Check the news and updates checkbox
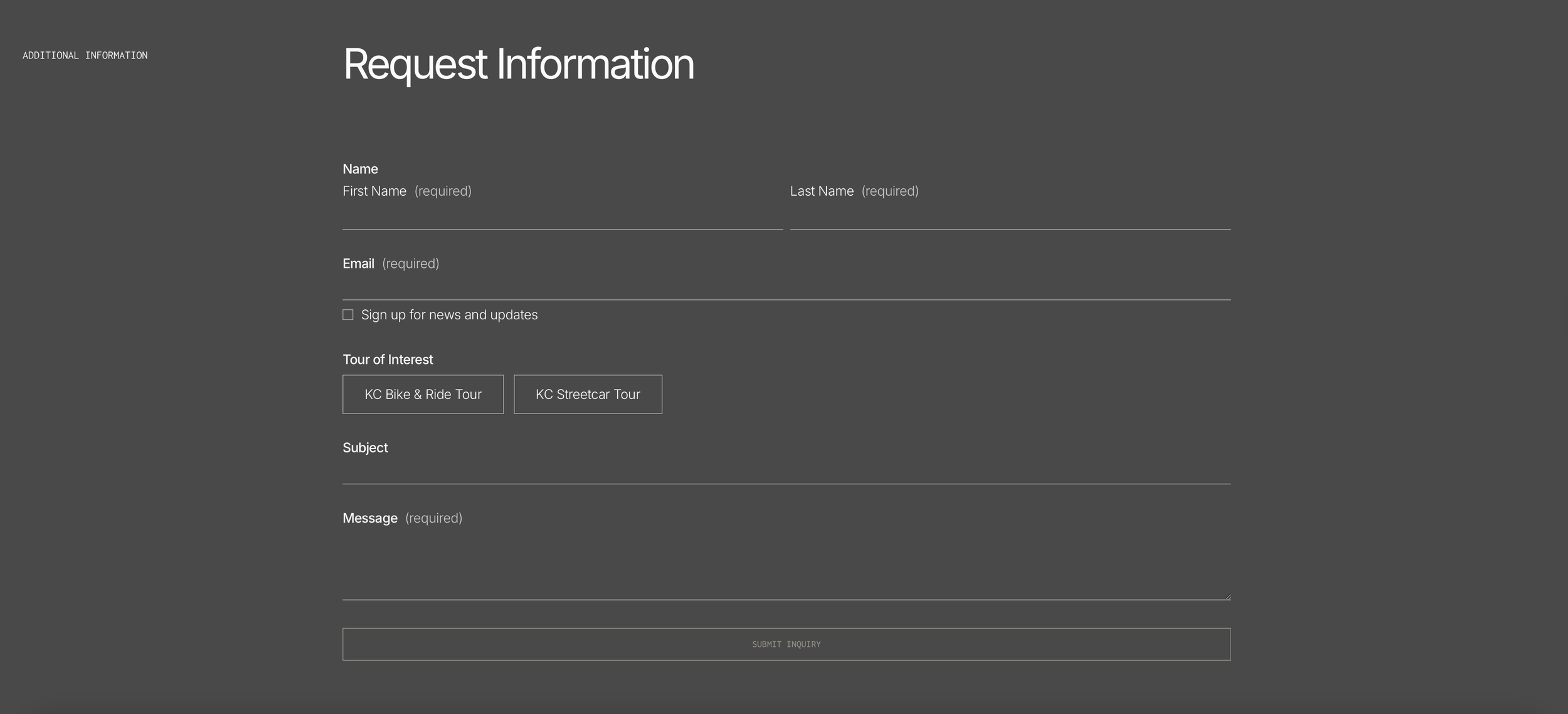This screenshot has height=714, width=1568. (x=348, y=315)
